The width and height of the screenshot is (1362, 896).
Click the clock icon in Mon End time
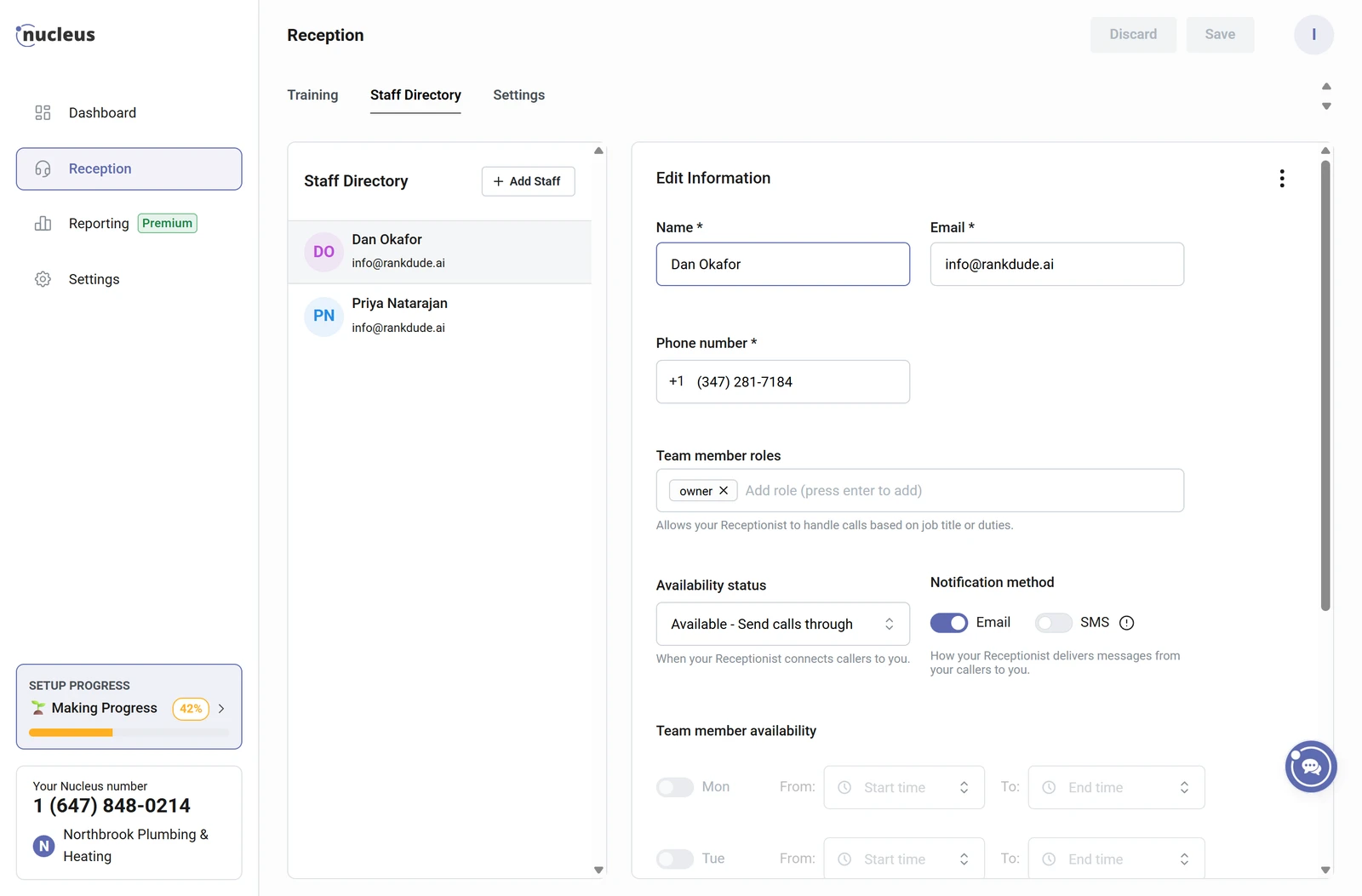tap(1049, 788)
